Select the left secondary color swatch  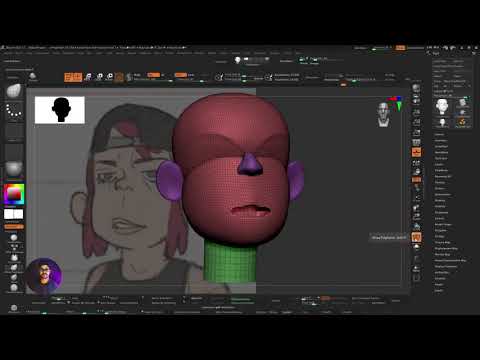(x=9, y=214)
